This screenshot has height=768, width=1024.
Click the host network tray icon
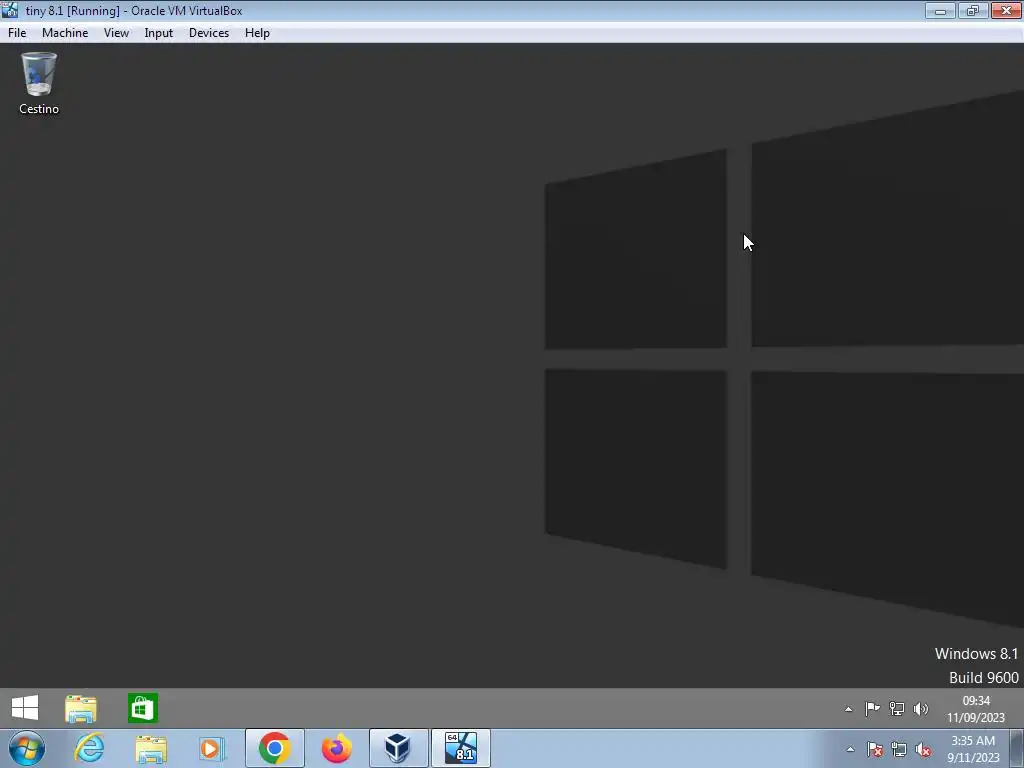[899, 750]
